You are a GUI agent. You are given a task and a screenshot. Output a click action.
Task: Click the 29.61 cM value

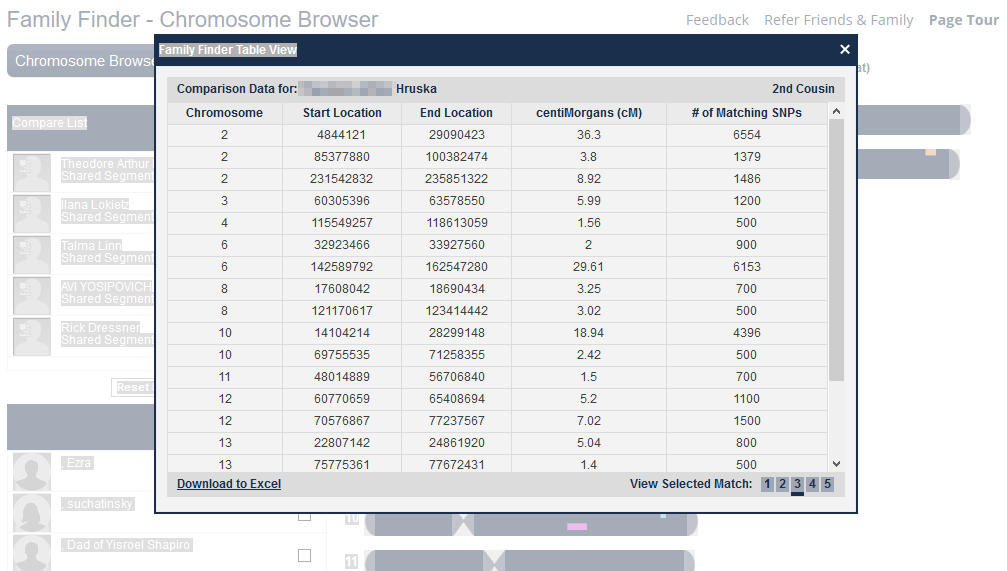588,267
